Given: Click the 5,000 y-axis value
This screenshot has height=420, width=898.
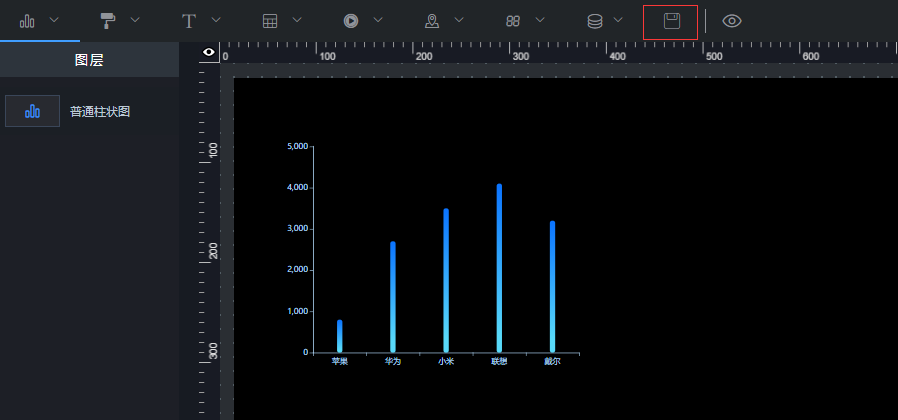Looking at the screenshot, I should point(297,146).
